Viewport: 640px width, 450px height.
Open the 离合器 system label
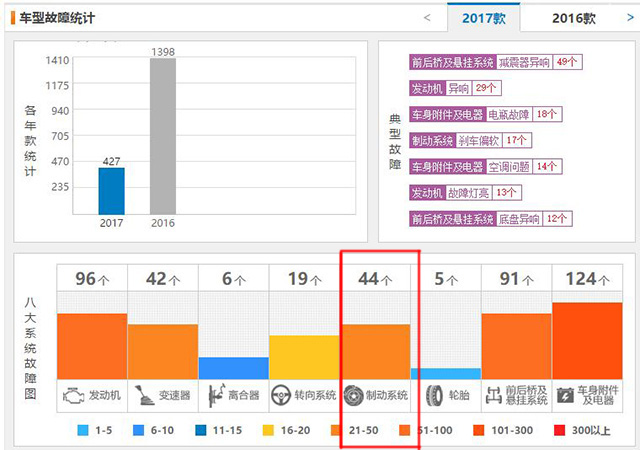coord(244,395)
